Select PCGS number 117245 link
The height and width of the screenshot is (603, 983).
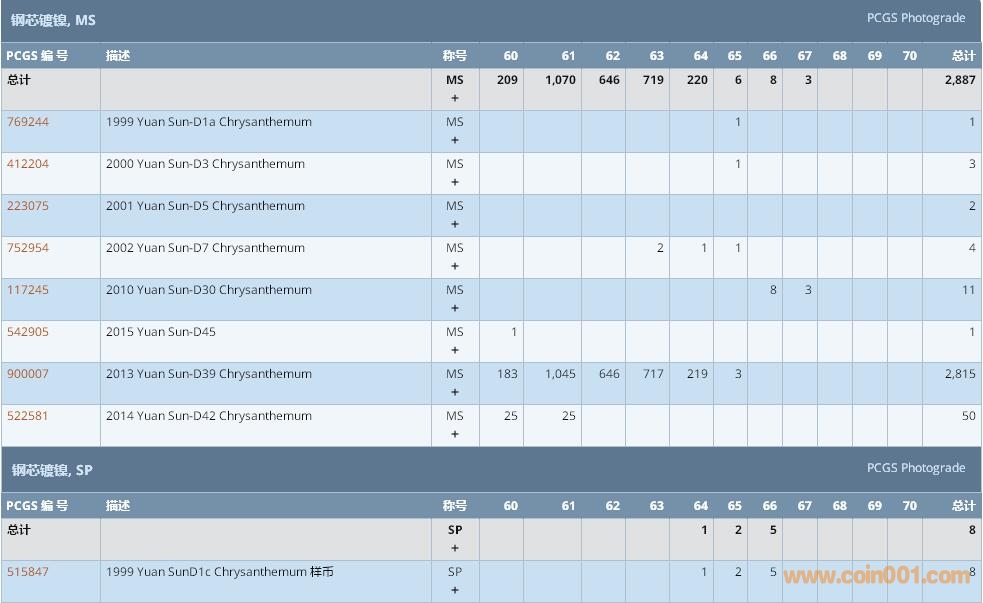coord(28,290)
